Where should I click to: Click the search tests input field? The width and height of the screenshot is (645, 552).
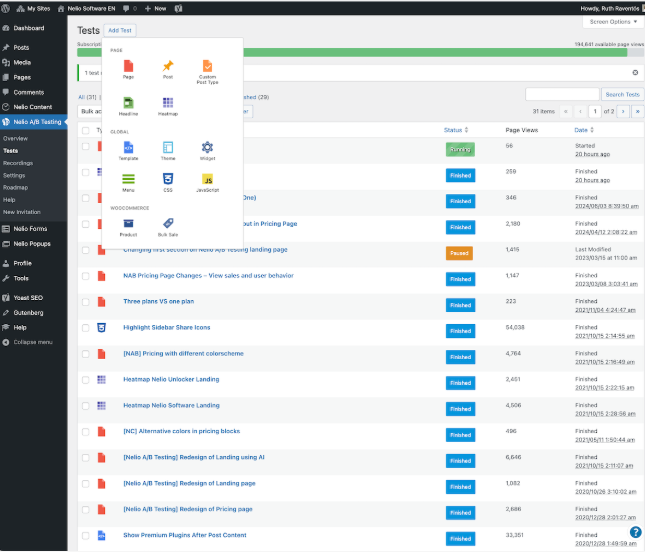coord(562,95)
